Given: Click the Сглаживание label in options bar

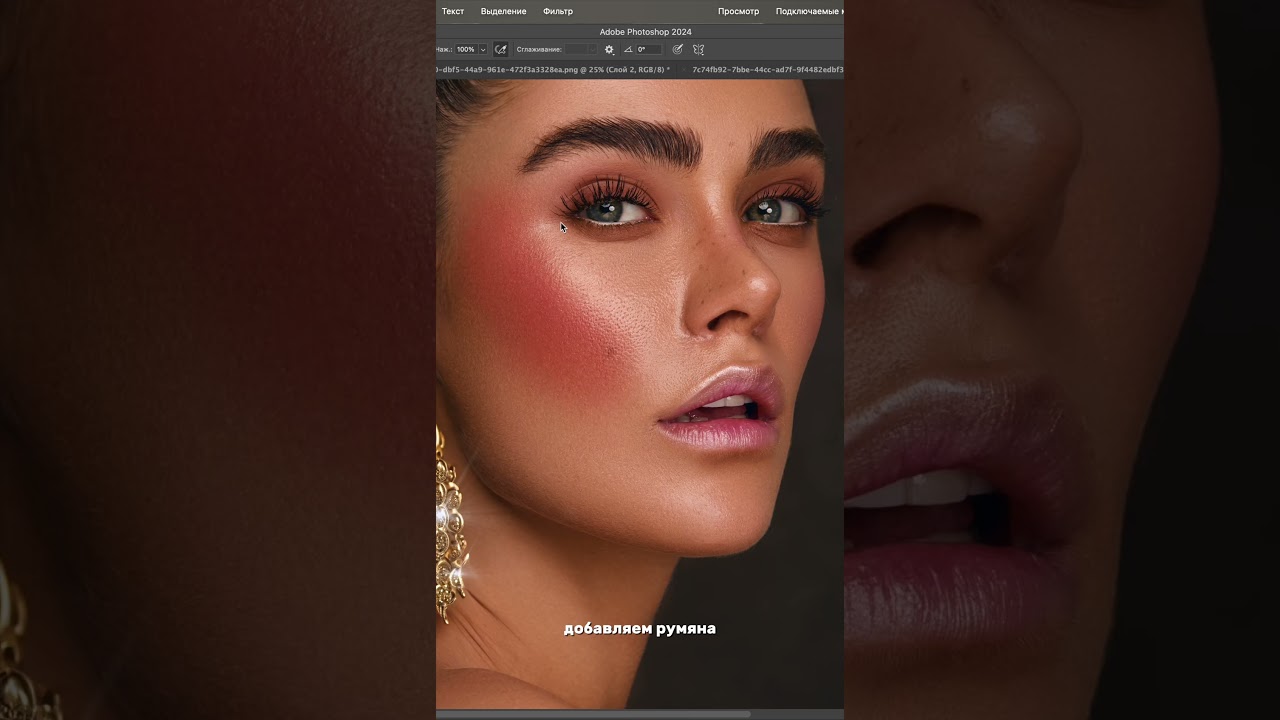Looking at the screenshot, I should (539, 49).
